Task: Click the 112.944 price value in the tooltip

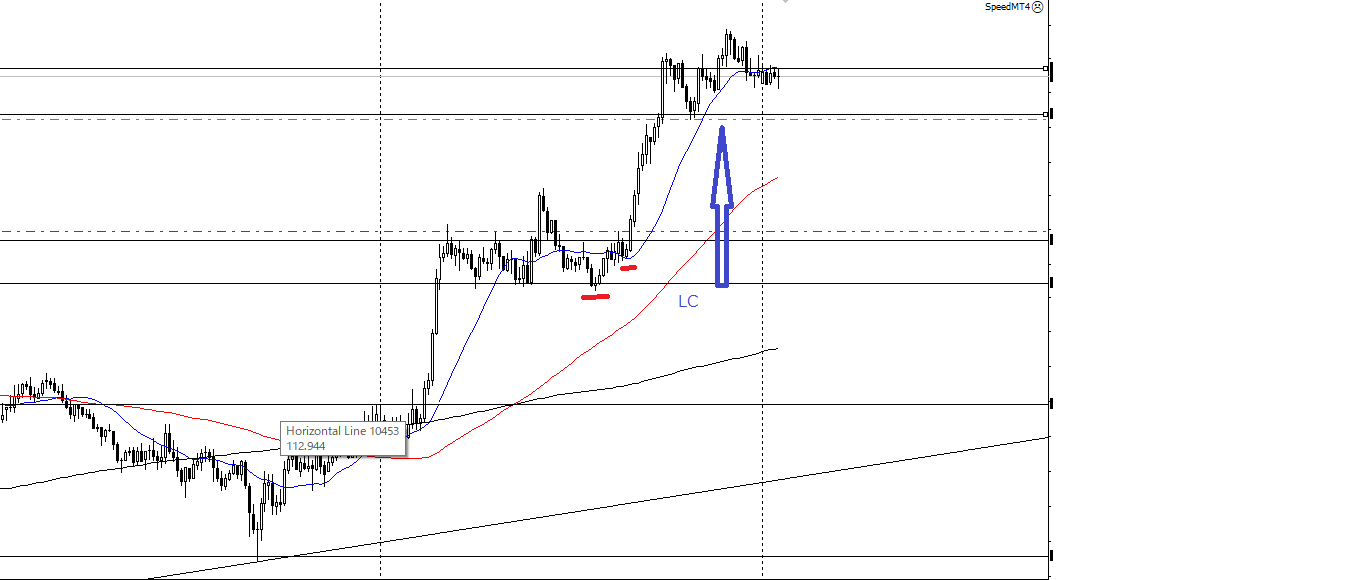Action: coord(305,445)
